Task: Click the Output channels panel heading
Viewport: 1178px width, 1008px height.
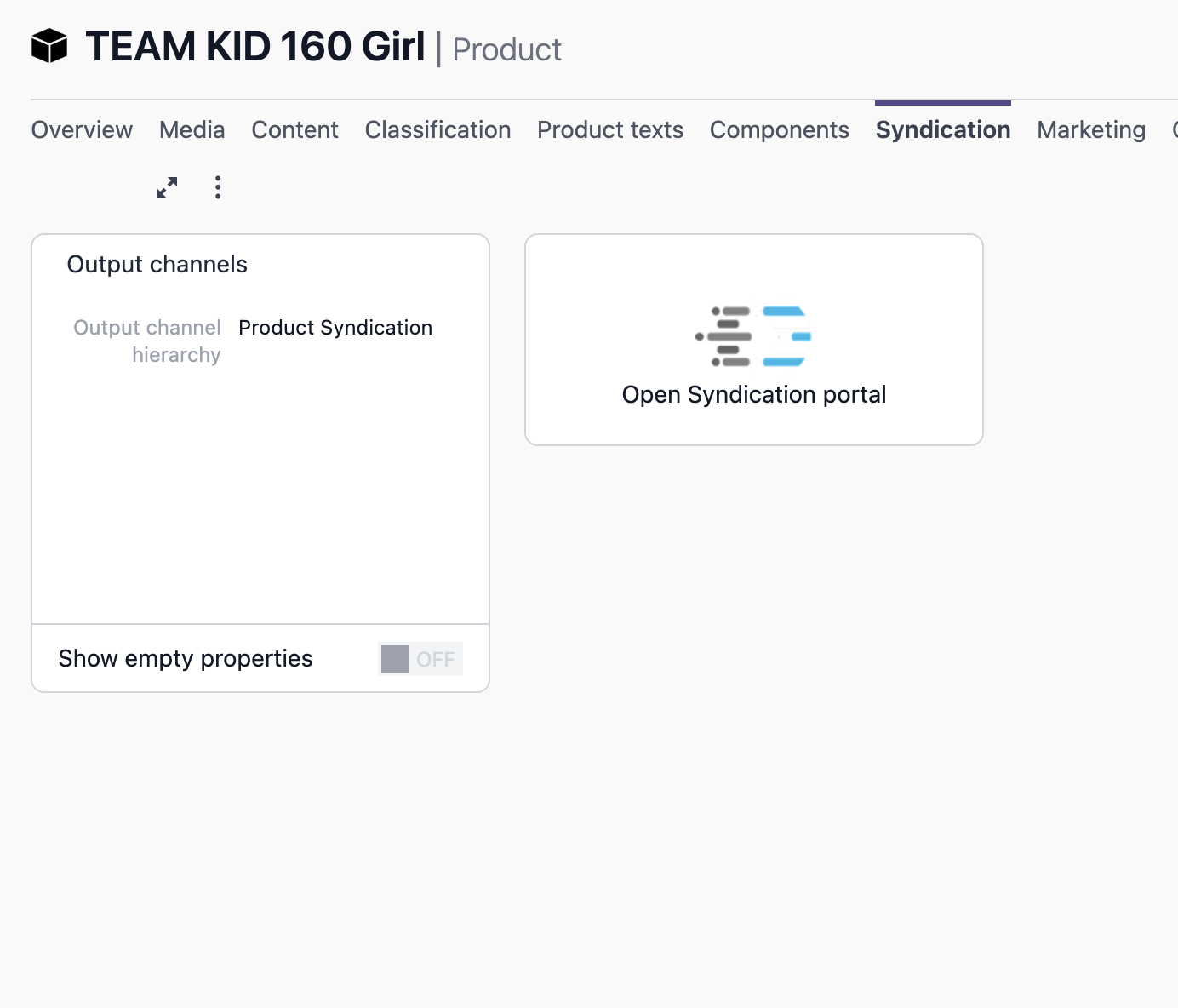Action: (157, 264)
